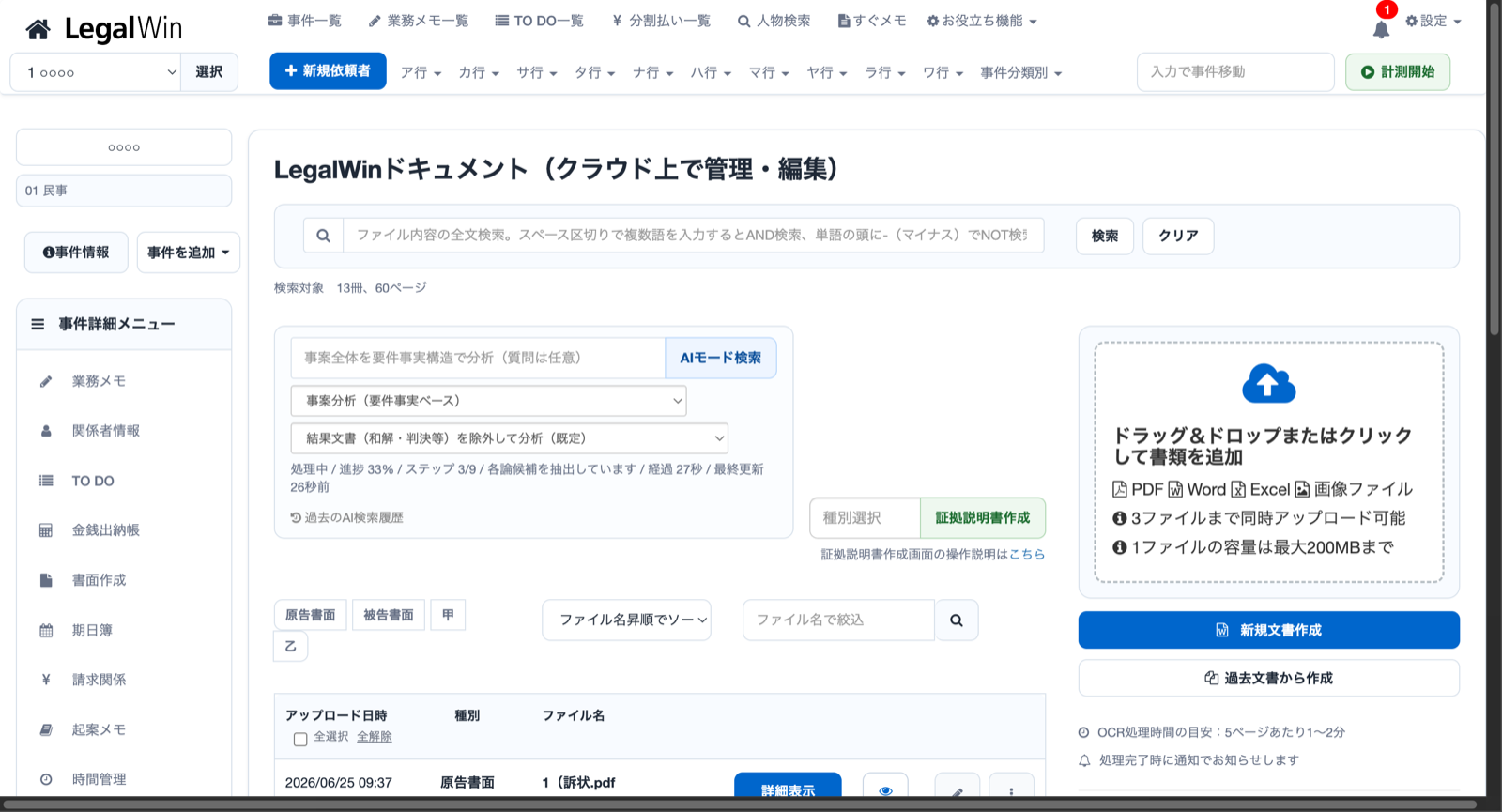Click the TO DO list icon in sidebar

[x=46, y=481]
